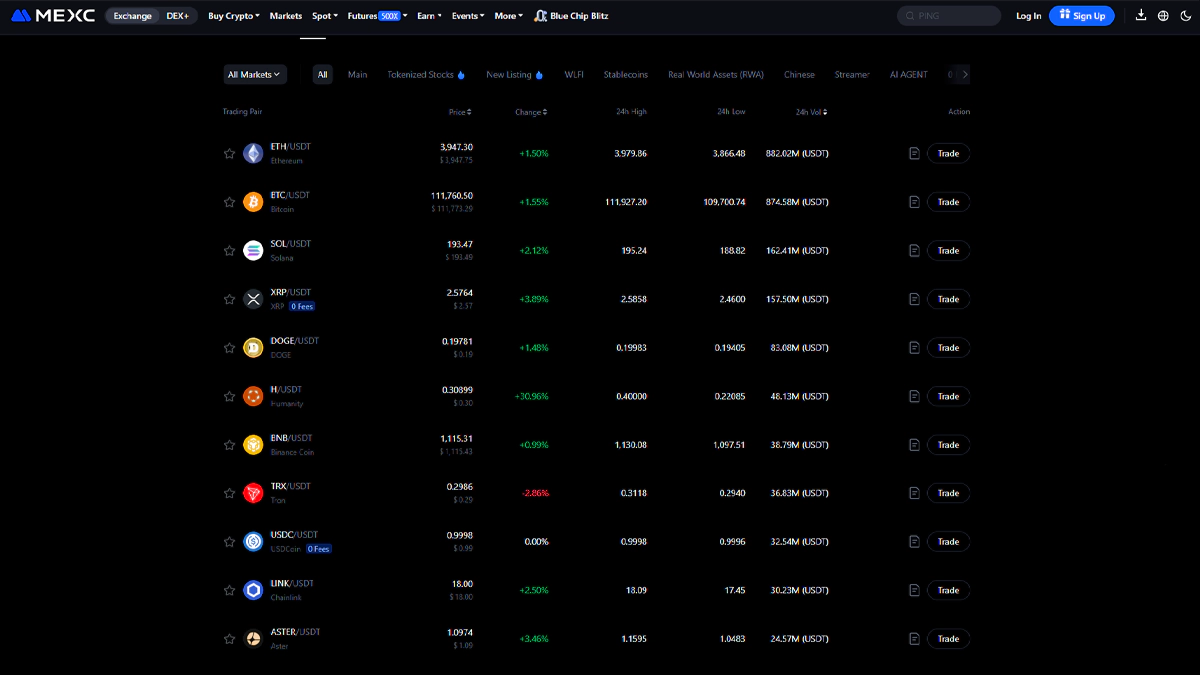Expand the All Markets dropdown
Viewport: 1200px width, 675px height.
coord(254,74)
